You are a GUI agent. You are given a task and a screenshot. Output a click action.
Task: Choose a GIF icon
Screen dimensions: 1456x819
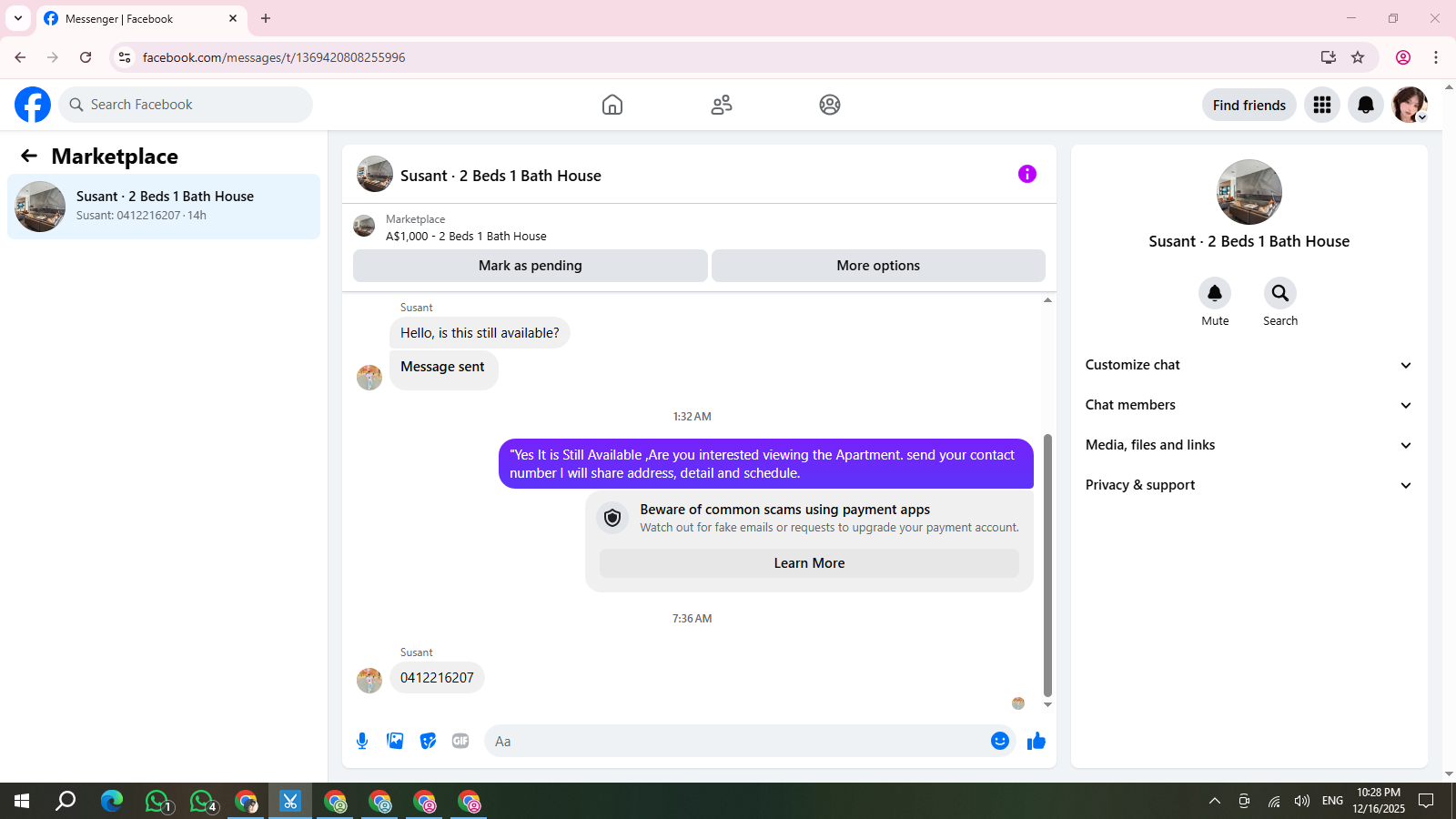[x=460, y=741]
